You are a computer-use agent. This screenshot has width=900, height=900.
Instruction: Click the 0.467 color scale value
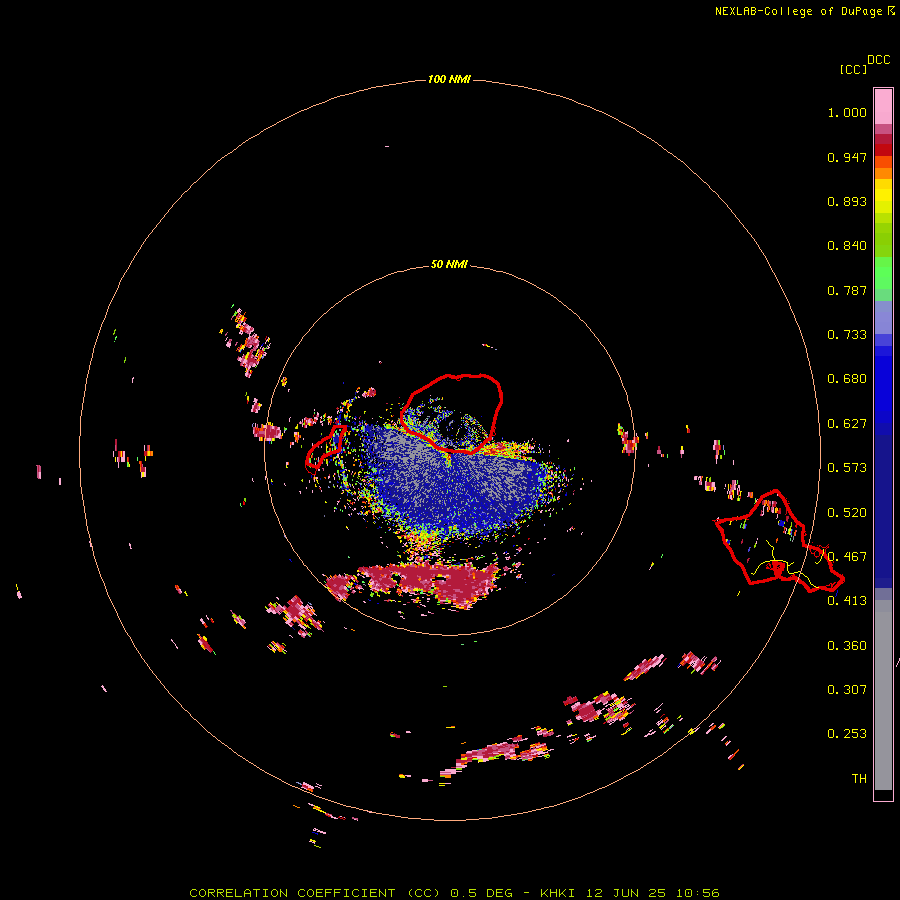[847, 557]
